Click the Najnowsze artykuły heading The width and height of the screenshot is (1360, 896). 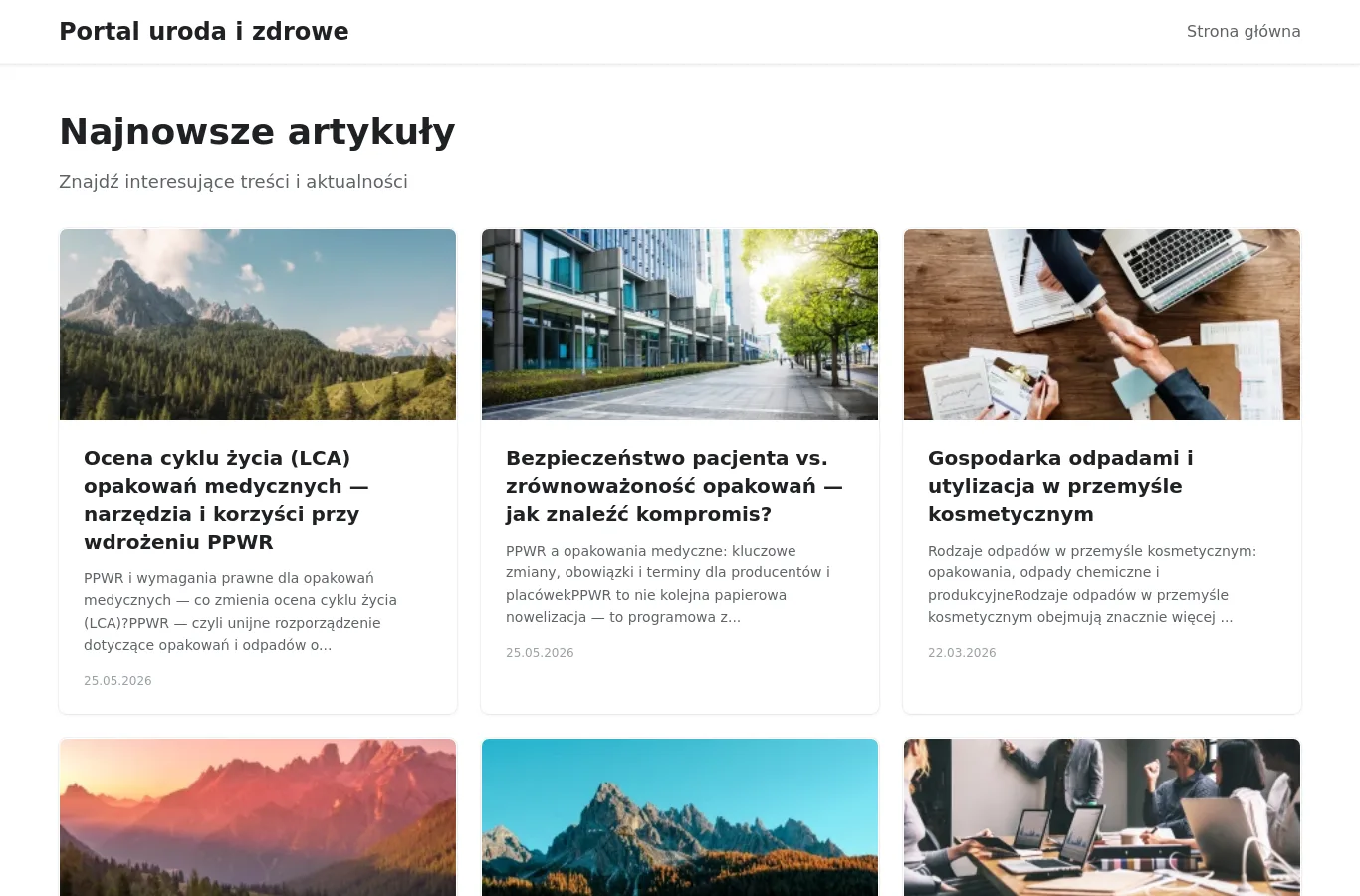pos(257,132)
